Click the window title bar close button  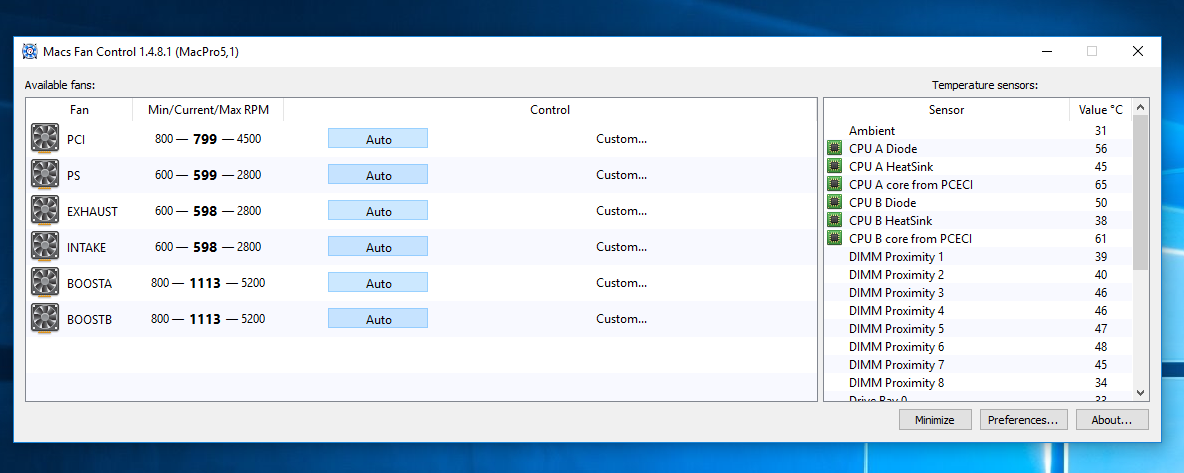1138,51
